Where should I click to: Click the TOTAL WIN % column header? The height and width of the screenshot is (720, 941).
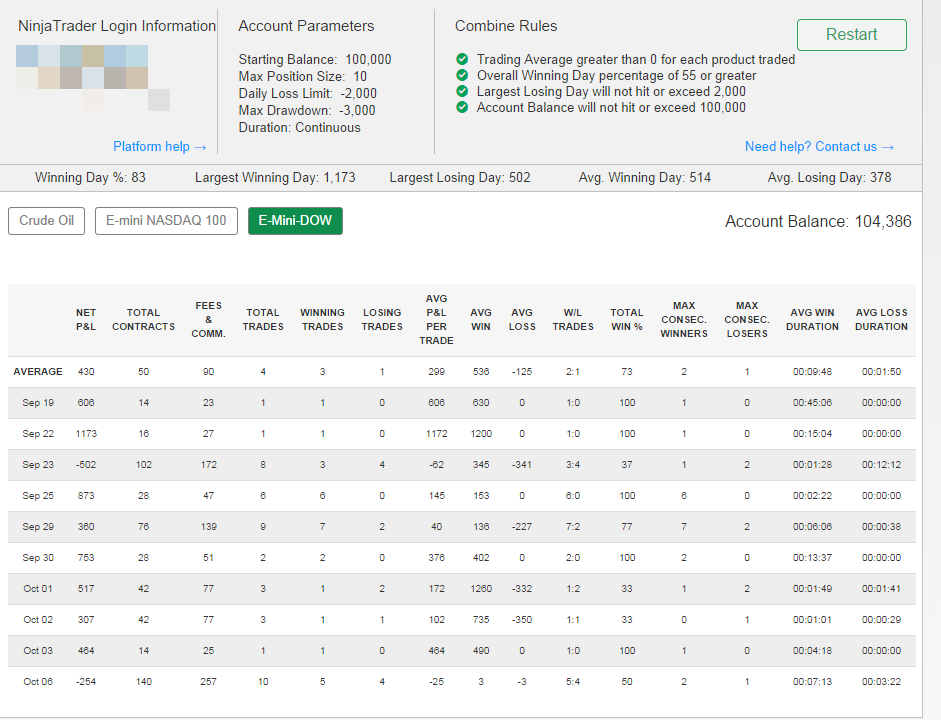click(627, 320)
